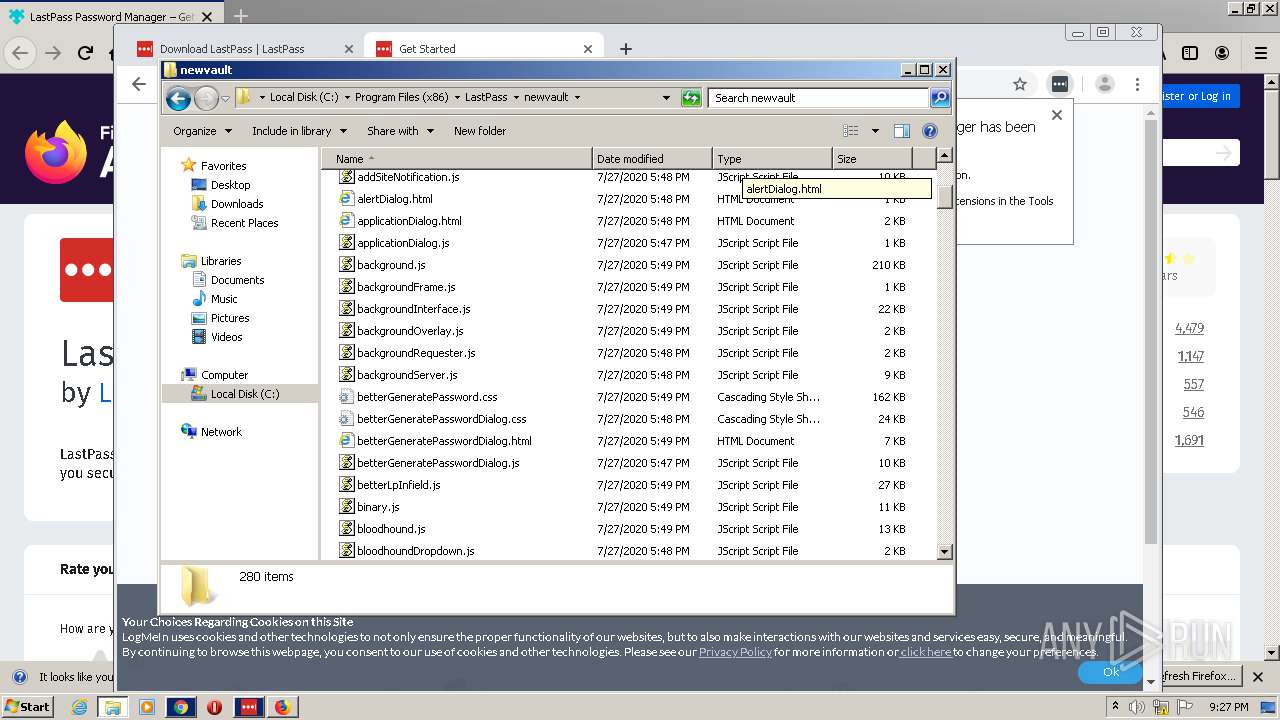Open the Organize menu

pos(202,131)
